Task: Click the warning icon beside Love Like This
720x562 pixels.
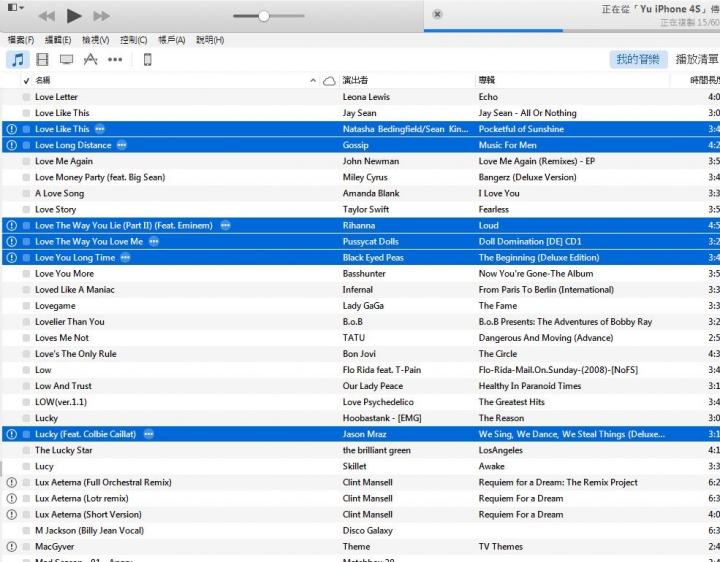Action: point(12,129)
